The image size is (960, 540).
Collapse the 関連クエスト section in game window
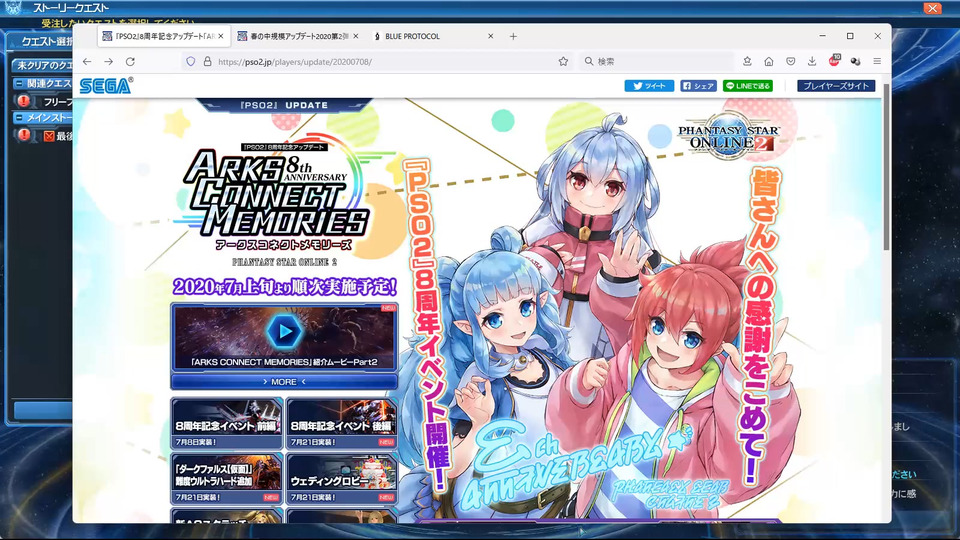click(x=19, y=83)
